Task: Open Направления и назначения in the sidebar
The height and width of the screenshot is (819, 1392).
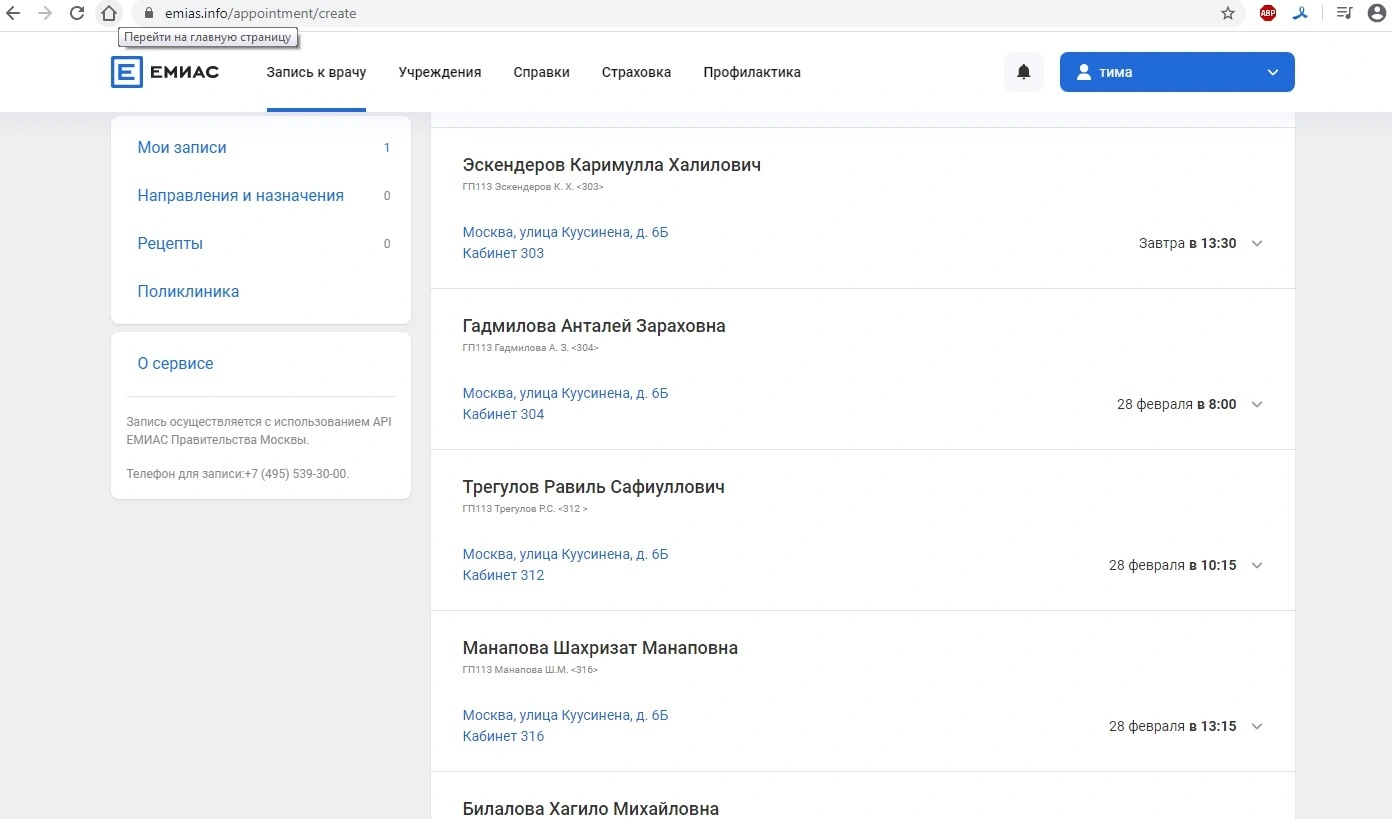Action: (x=241, y=195)
